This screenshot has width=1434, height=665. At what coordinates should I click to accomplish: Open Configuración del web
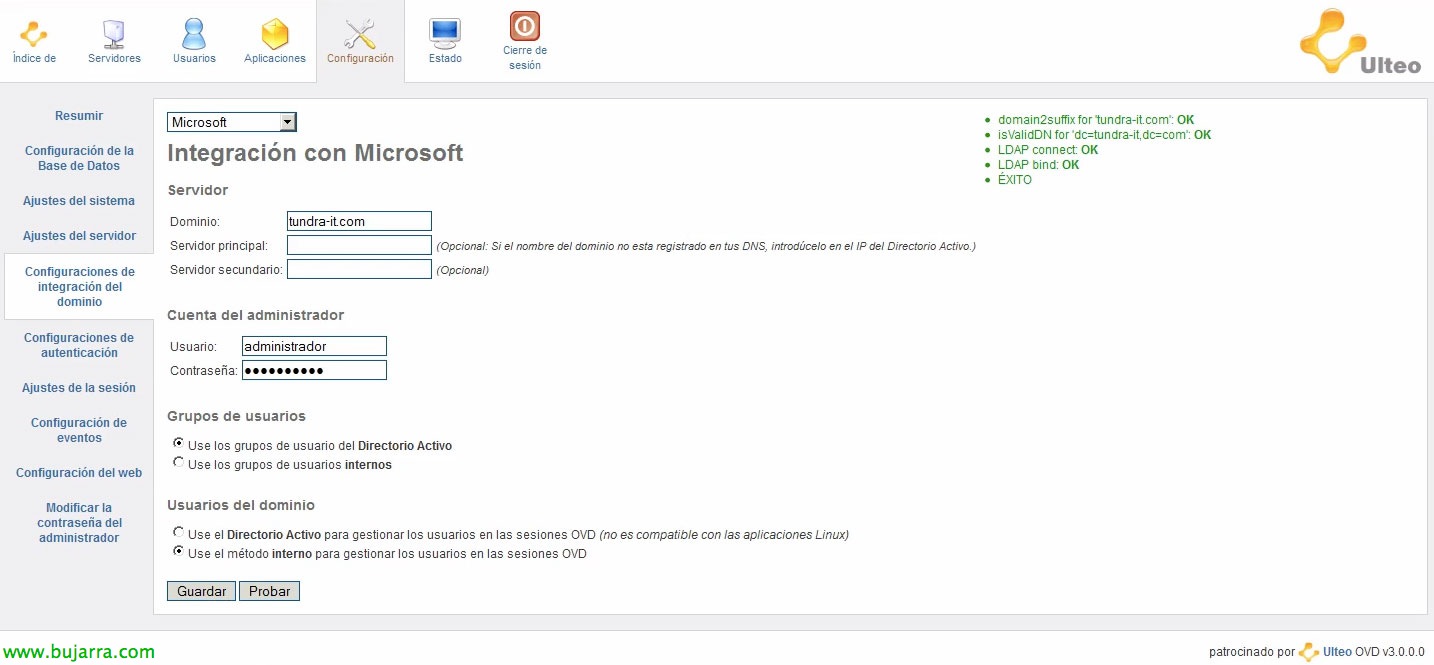click(x=79, y=473)
